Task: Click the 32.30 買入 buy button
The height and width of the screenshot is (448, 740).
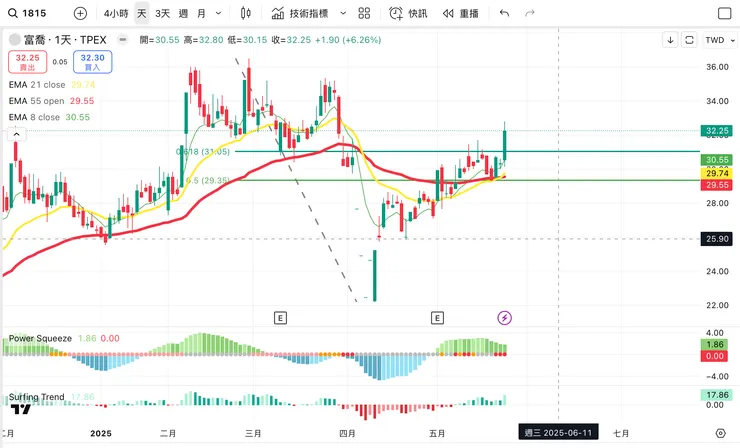Action: tap(92, 62)
